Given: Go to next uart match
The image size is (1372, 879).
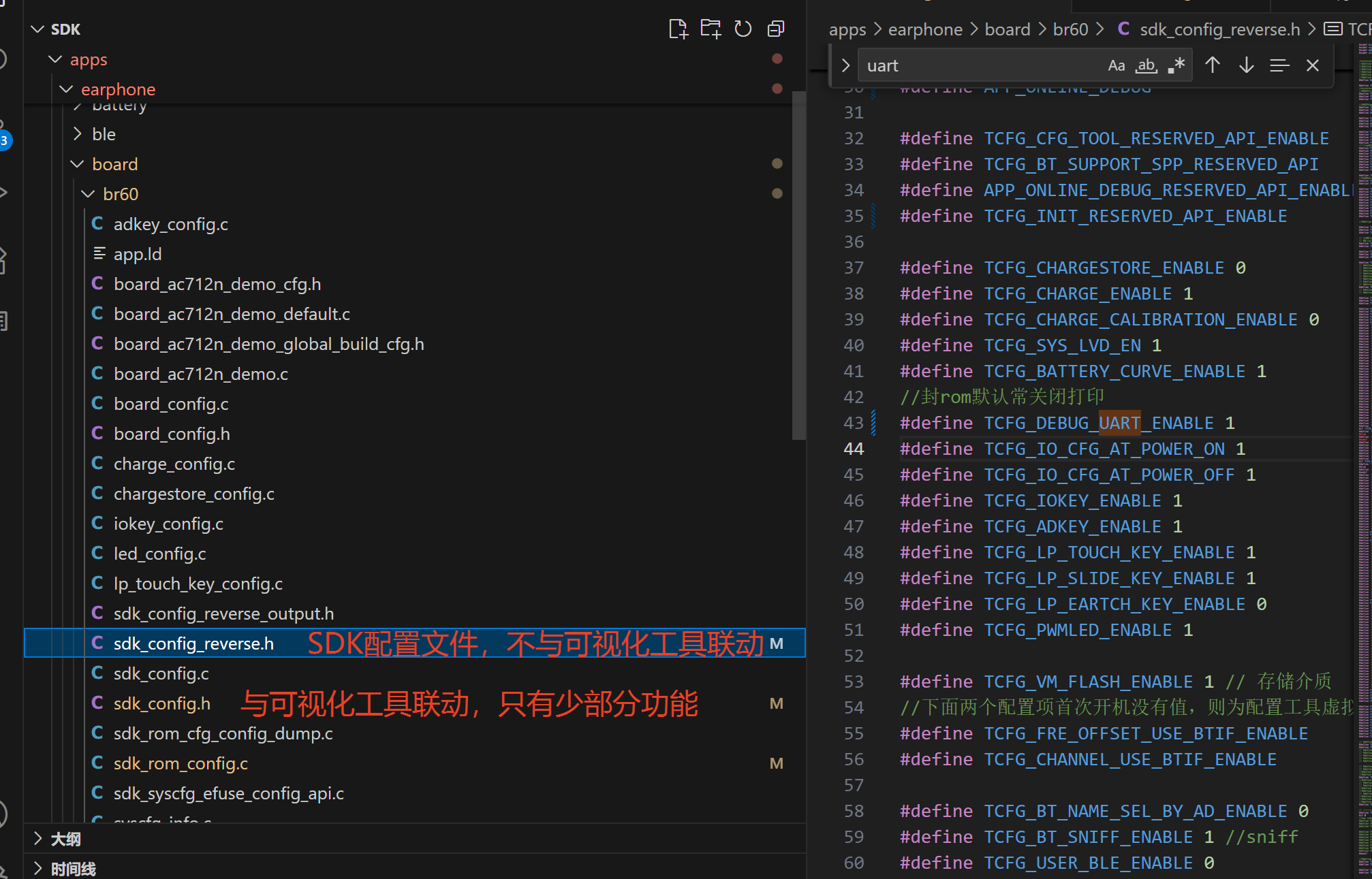Looking at the screenshot, I should (x=1247, y=65).
